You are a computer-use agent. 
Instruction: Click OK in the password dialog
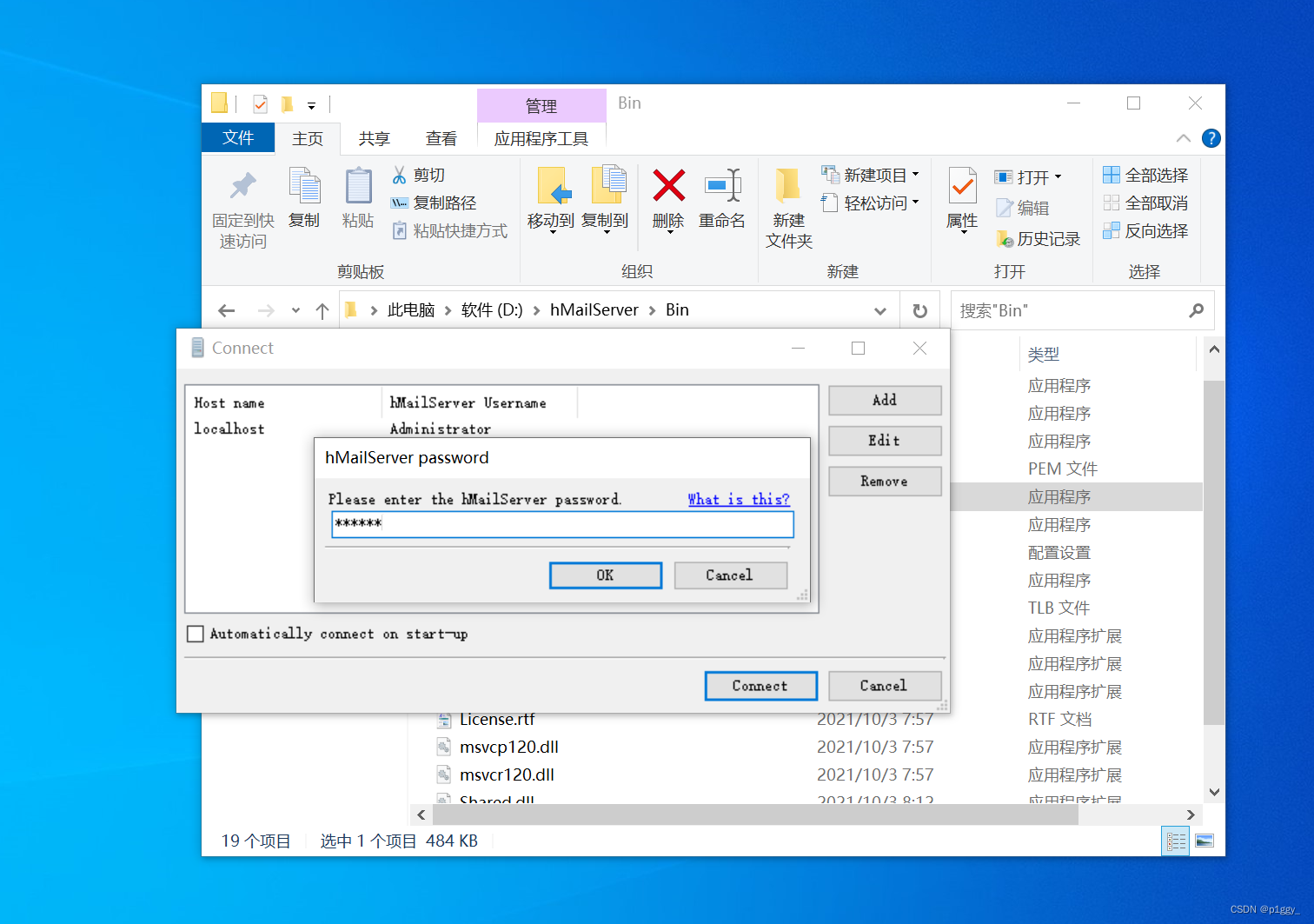pyautogui.click(x=606, y=575)
